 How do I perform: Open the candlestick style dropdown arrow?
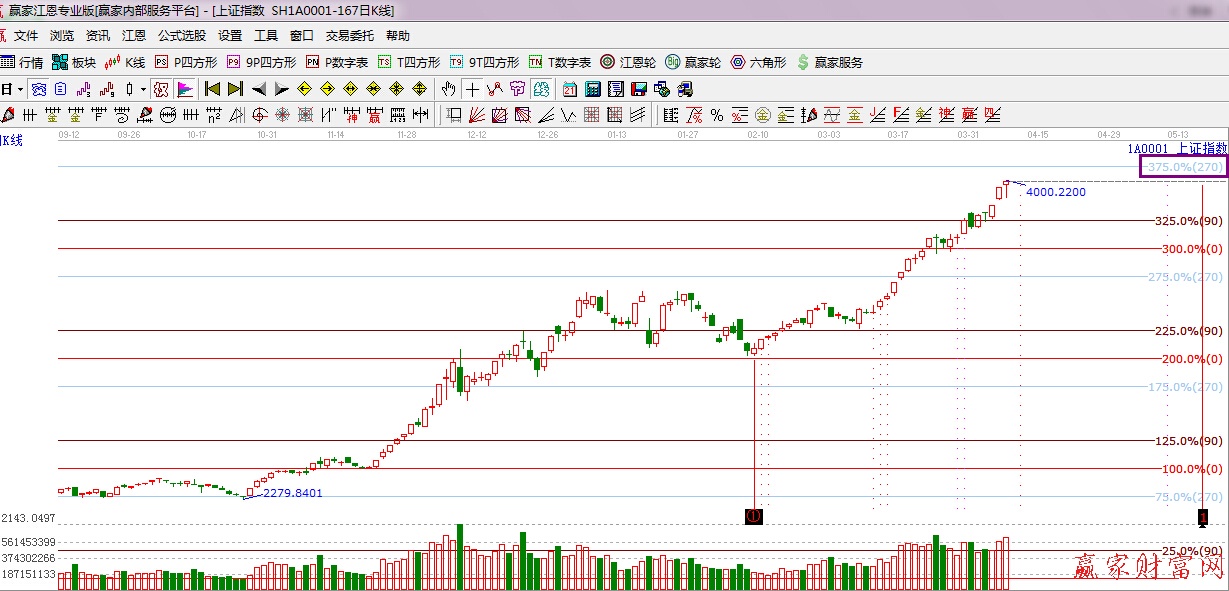click(x=143, y=89)
